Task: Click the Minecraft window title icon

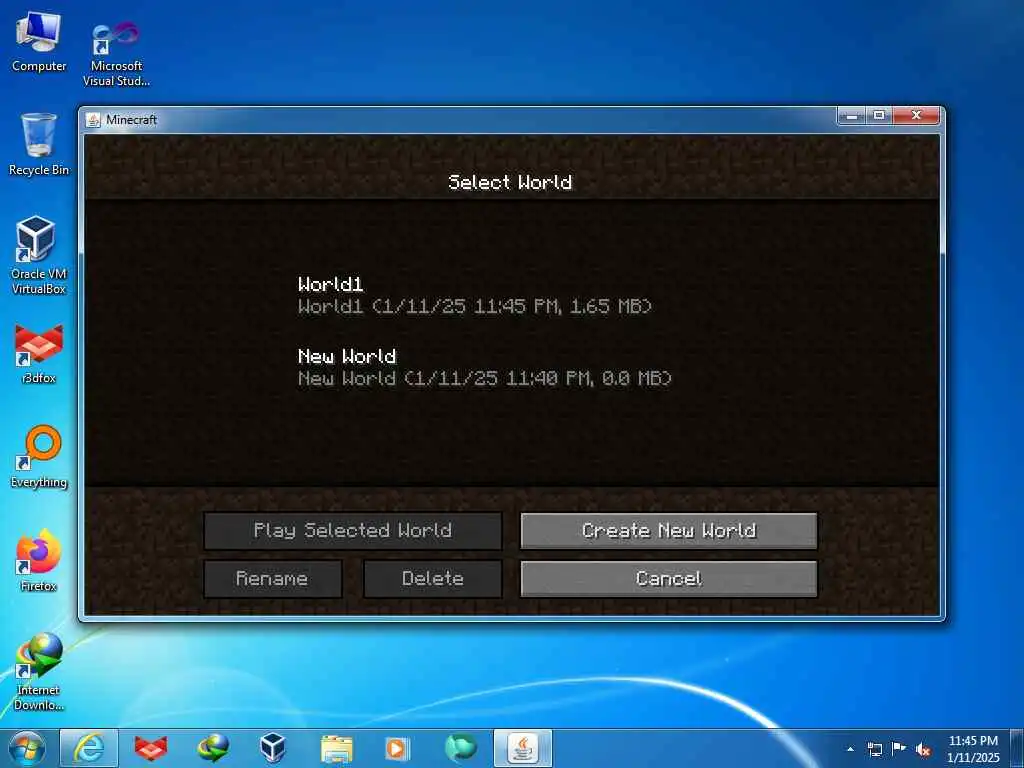Action: (x=93, y=120)
